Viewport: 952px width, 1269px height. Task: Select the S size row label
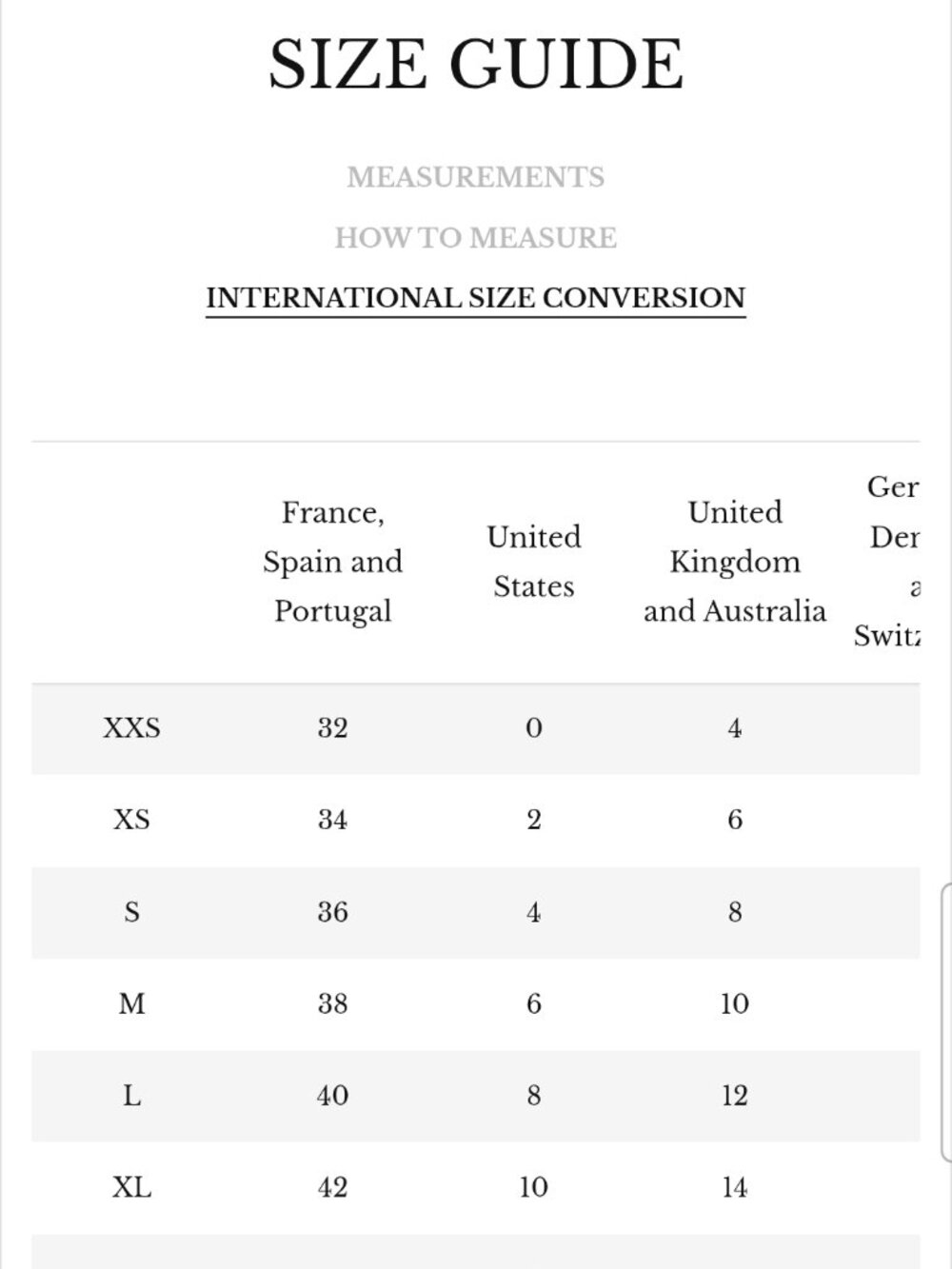[x=131, y=912]
